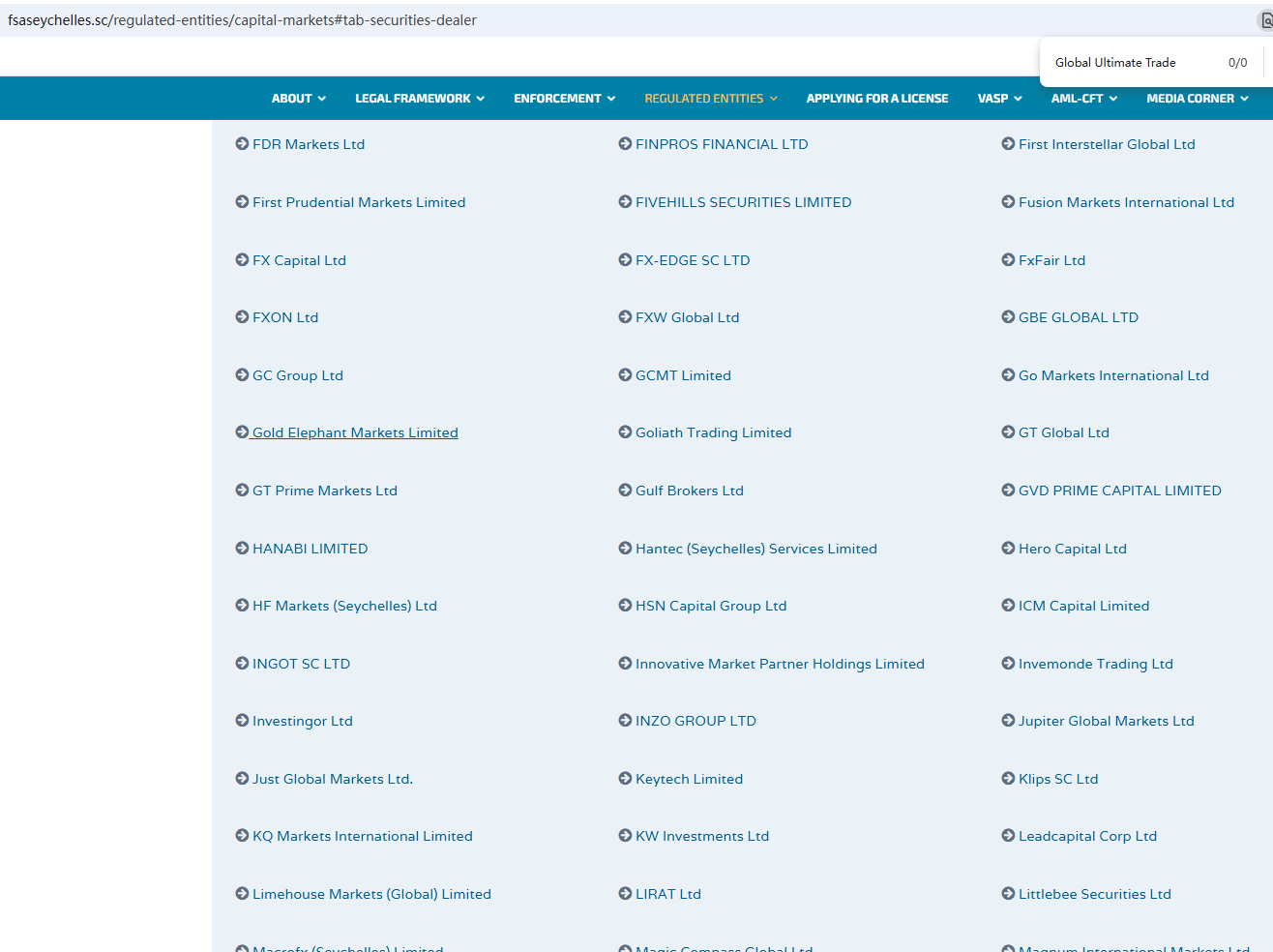
Task: Open GVD PRIME CAPITAL LIMITED entry
Action: click(x=1120, y=491)
